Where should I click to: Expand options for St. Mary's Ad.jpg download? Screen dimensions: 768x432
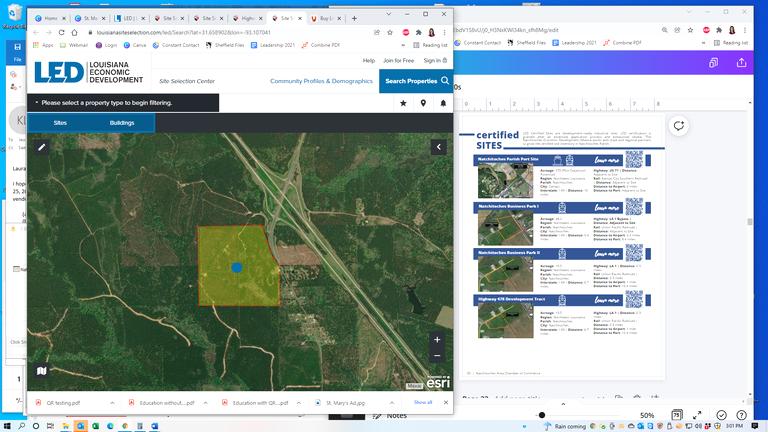click(x=392, y=403)
